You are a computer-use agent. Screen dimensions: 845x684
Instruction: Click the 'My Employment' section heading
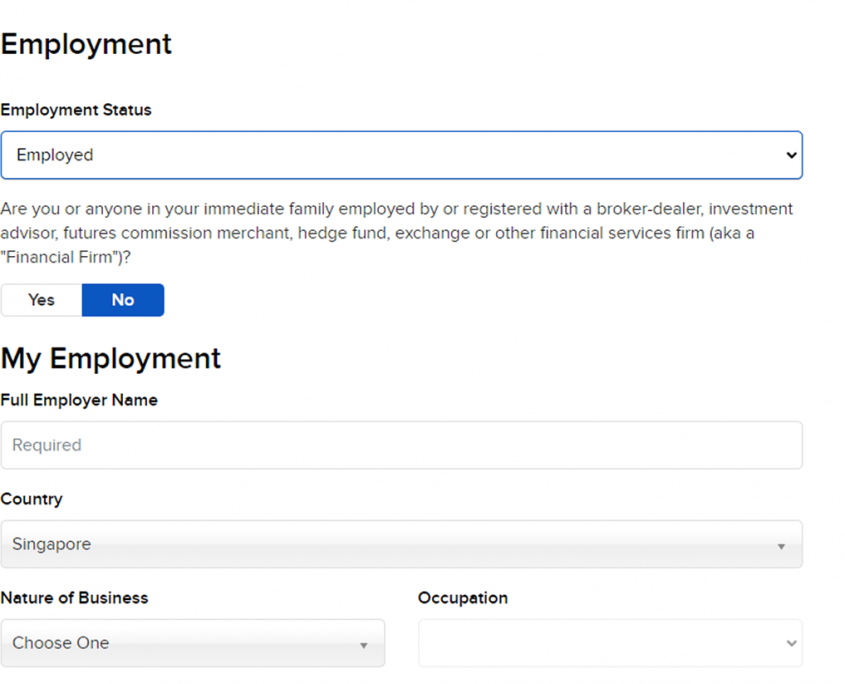click(x=111, y=358)
